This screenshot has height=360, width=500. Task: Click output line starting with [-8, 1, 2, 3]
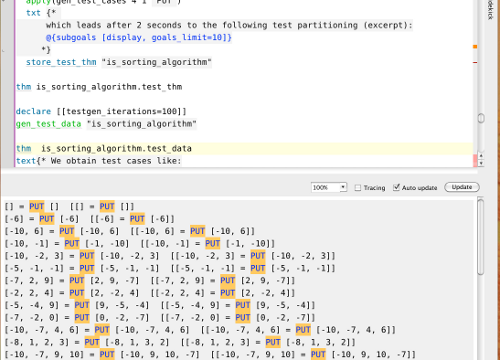click(x=180, y=342)
